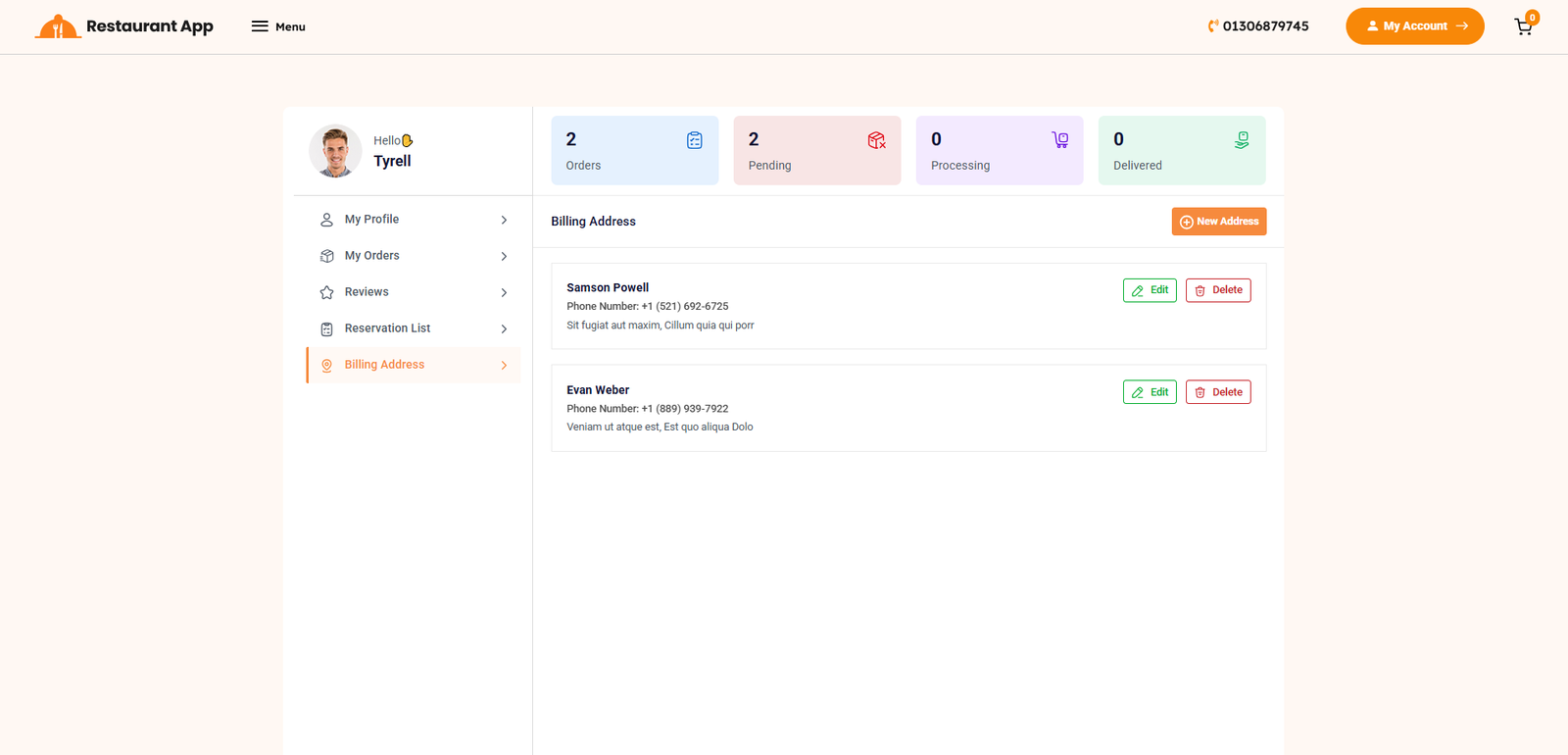Edit Samson Powell's address
The image size is (1568, 755).
(1150, 290)
